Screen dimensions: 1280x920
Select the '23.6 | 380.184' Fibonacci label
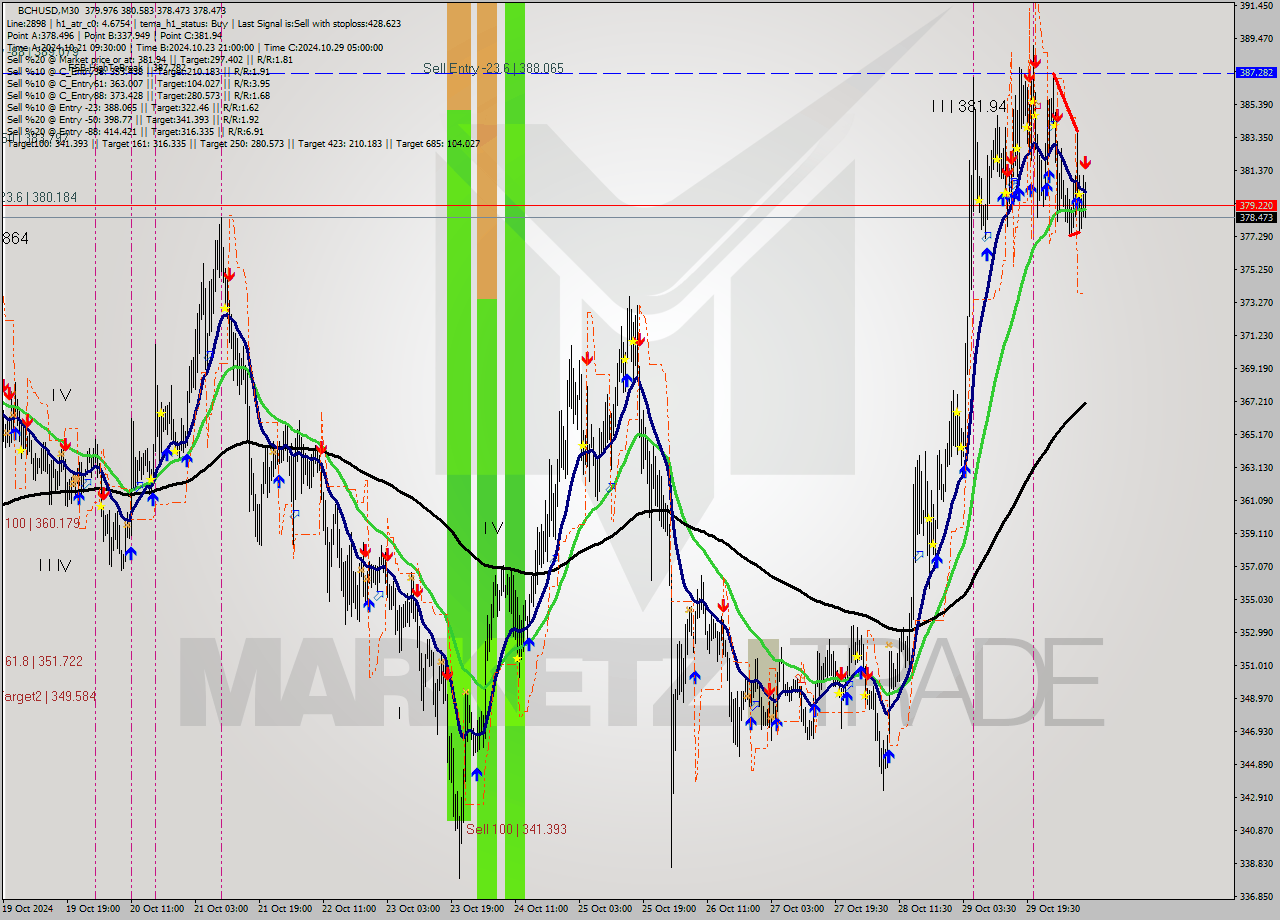click(39, 198)
